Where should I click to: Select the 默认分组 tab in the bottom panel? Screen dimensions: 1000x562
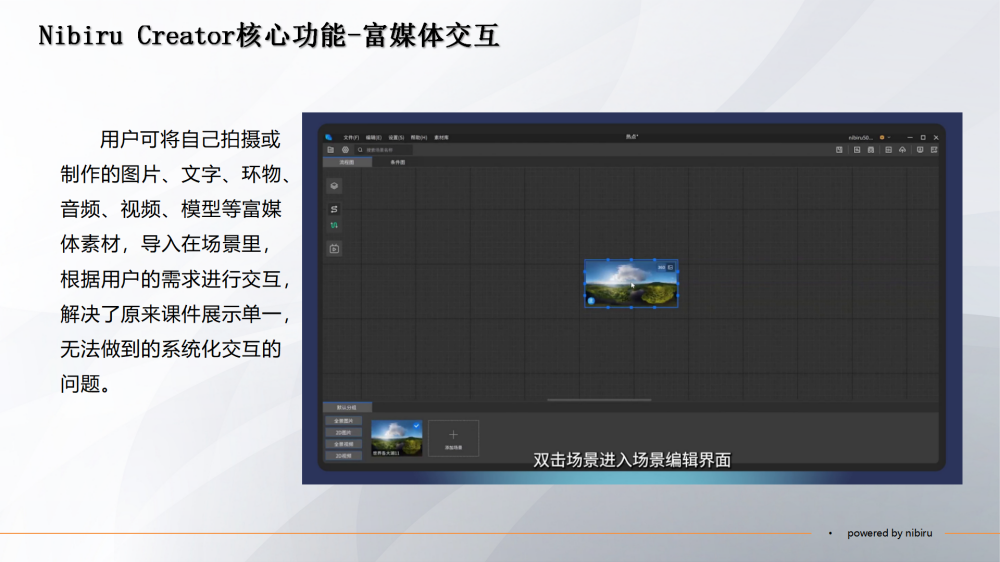(347, 407)
